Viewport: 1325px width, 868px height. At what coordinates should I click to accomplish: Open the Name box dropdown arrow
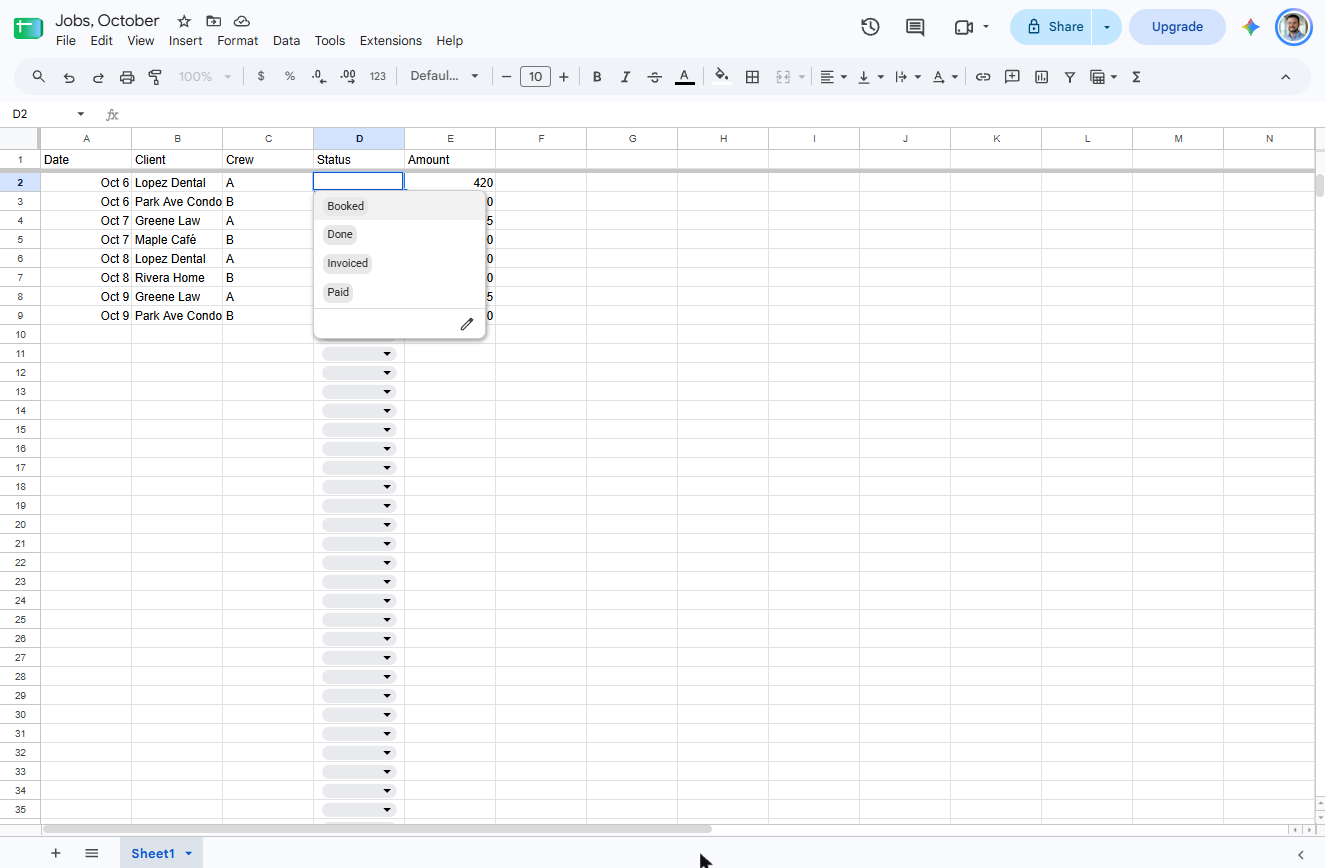click(81, 114)
